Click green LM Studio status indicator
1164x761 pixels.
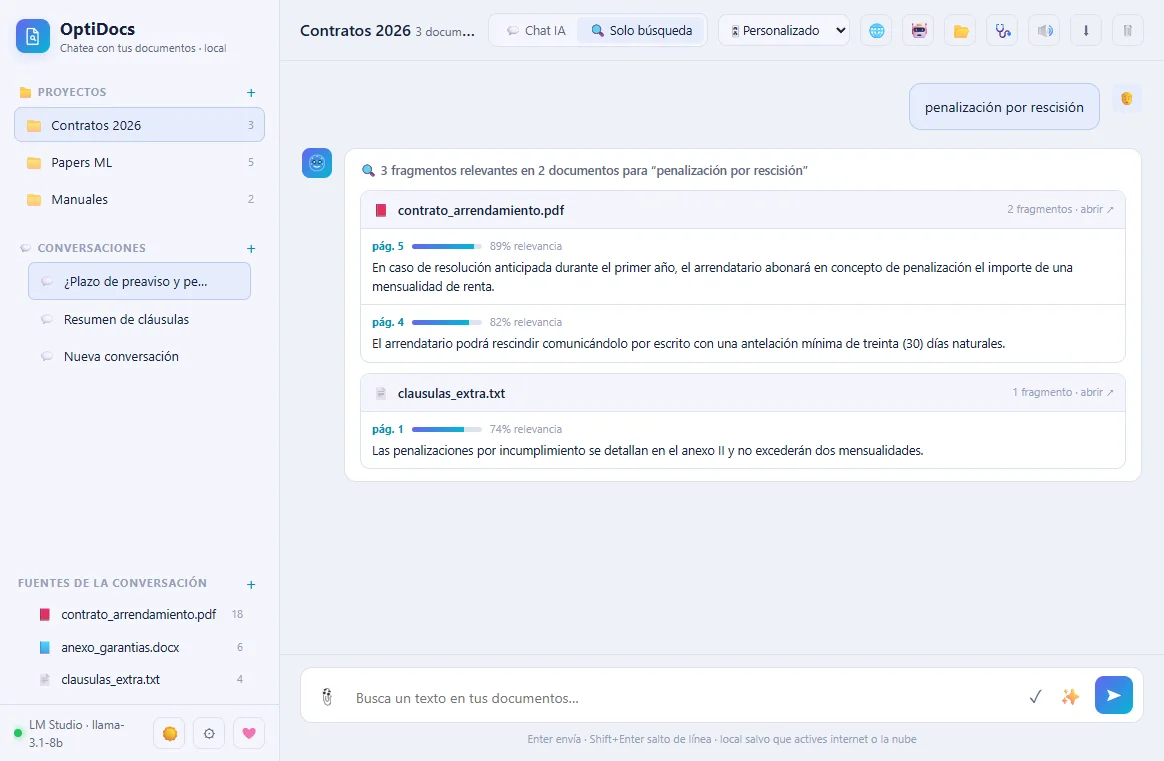[x=18, y=733]
